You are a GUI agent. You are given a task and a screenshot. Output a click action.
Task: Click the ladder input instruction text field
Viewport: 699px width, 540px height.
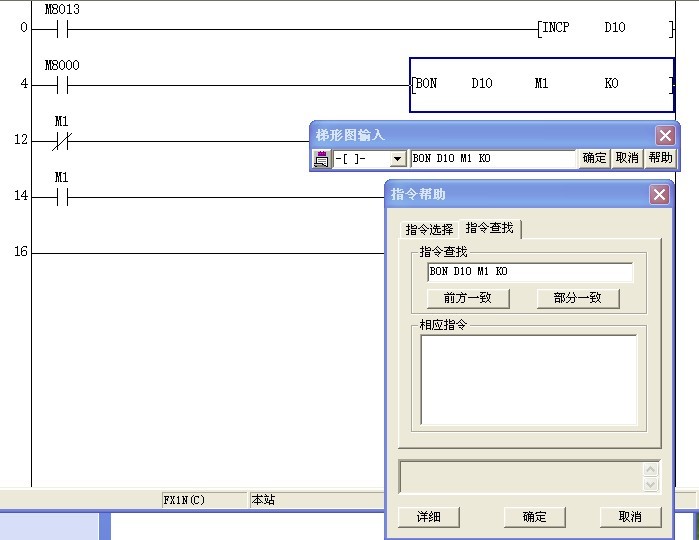(x=492, y=159)
